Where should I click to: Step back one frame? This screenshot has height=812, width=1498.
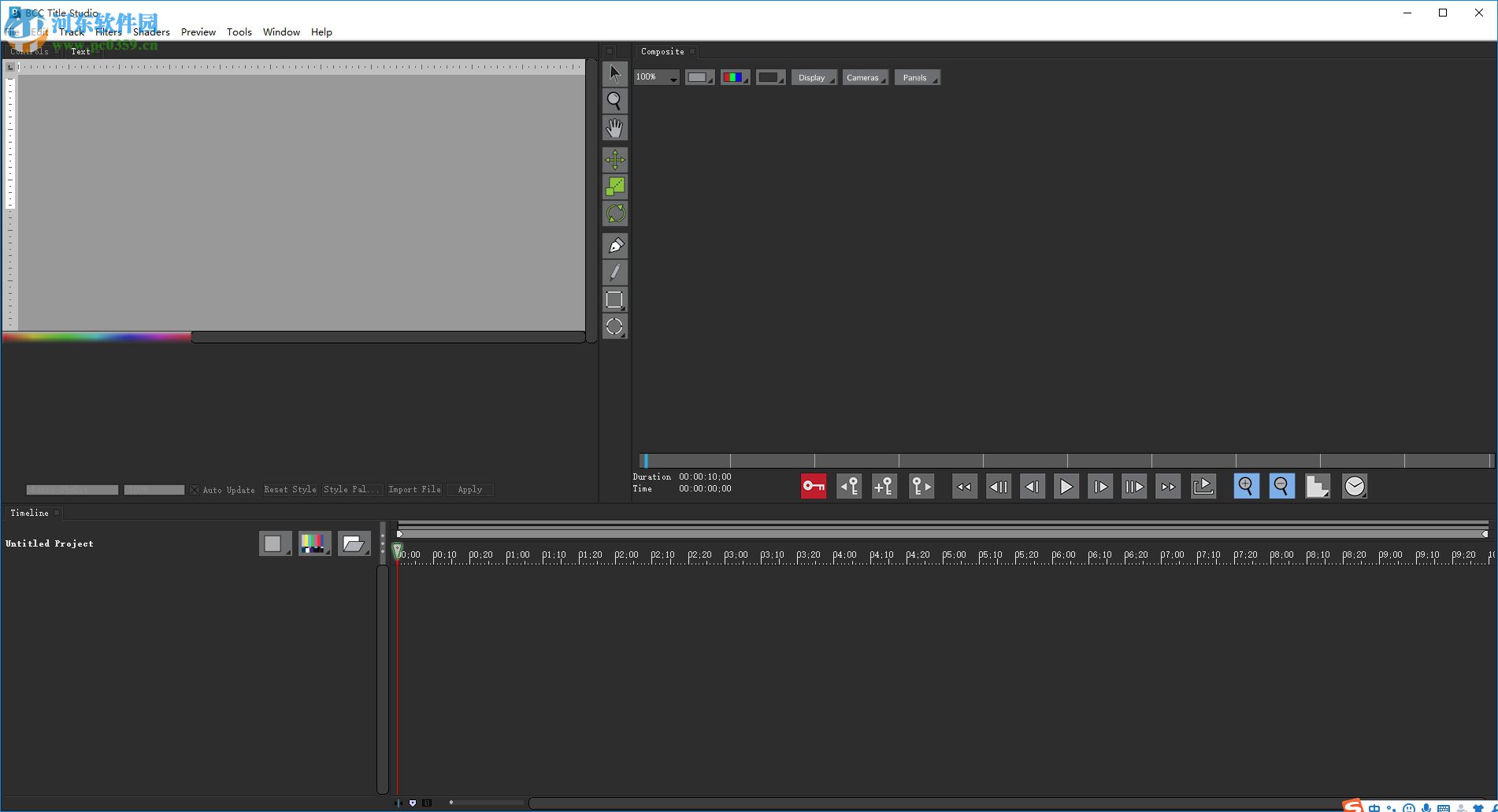pyautogui.click(x=1033, y=486)
